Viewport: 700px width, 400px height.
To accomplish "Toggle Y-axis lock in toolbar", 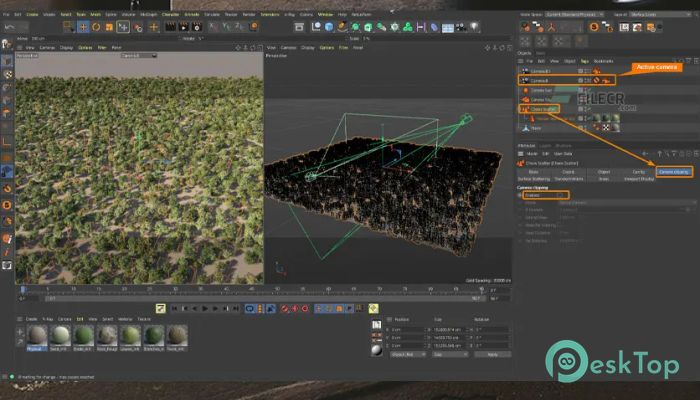I will click(226, 27).
